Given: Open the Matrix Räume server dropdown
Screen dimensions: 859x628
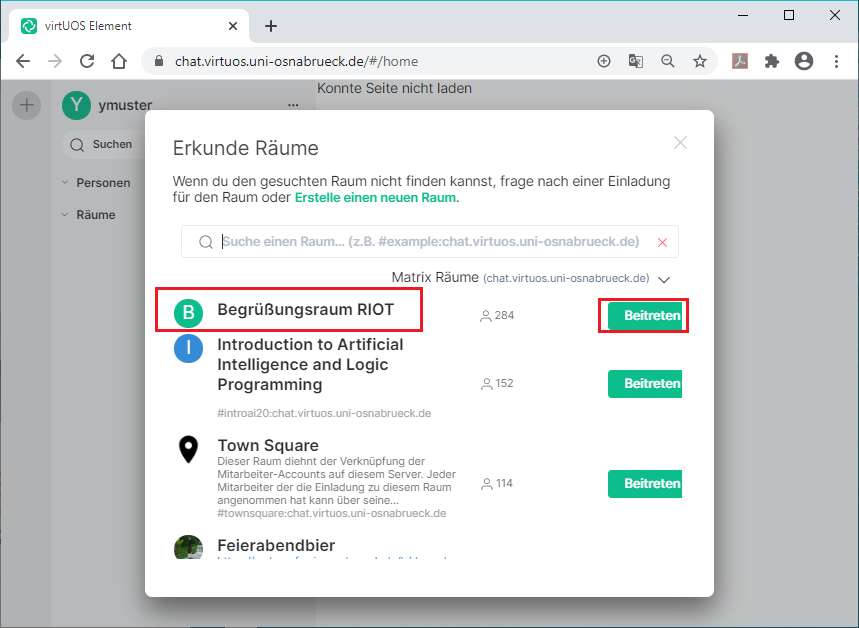Looking at the screenshot, I should click(x=664, y=280).
